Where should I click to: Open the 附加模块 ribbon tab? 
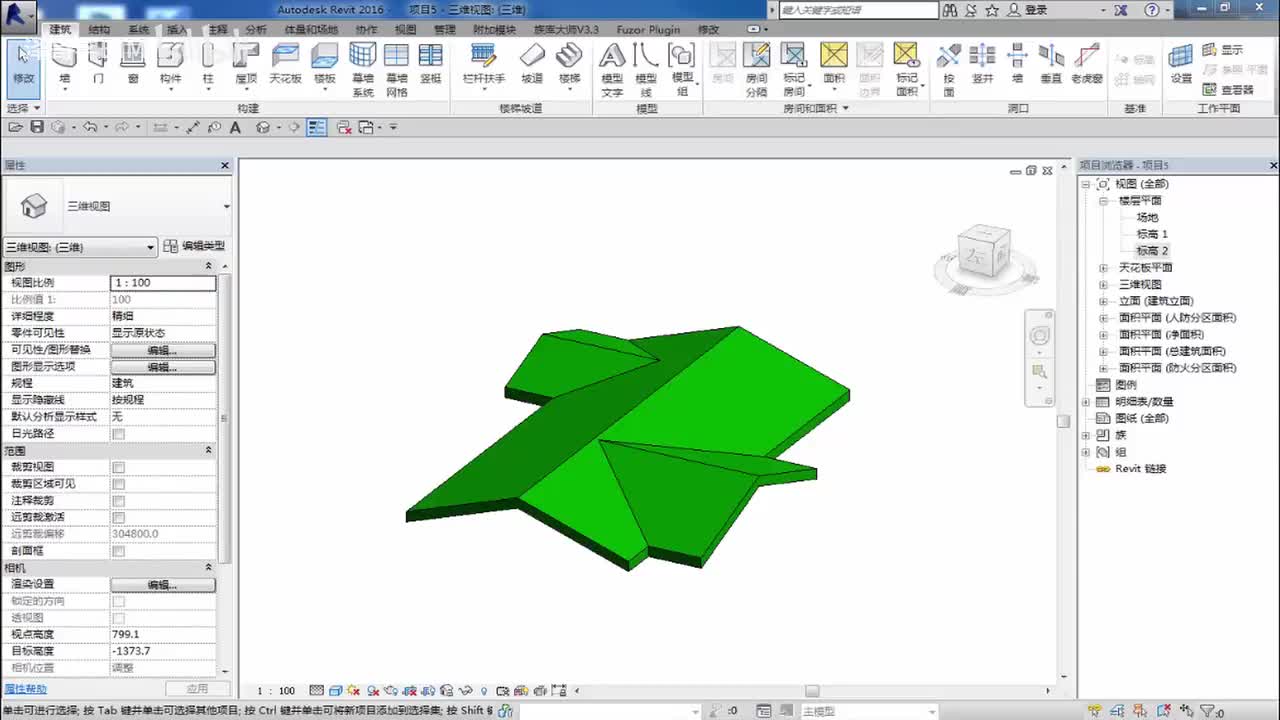(x=494, y=30)
